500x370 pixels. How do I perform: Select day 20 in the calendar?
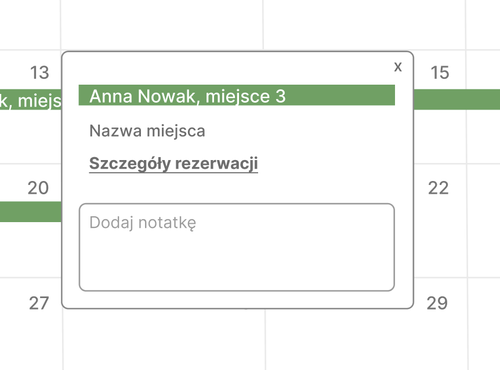point(38,188)
